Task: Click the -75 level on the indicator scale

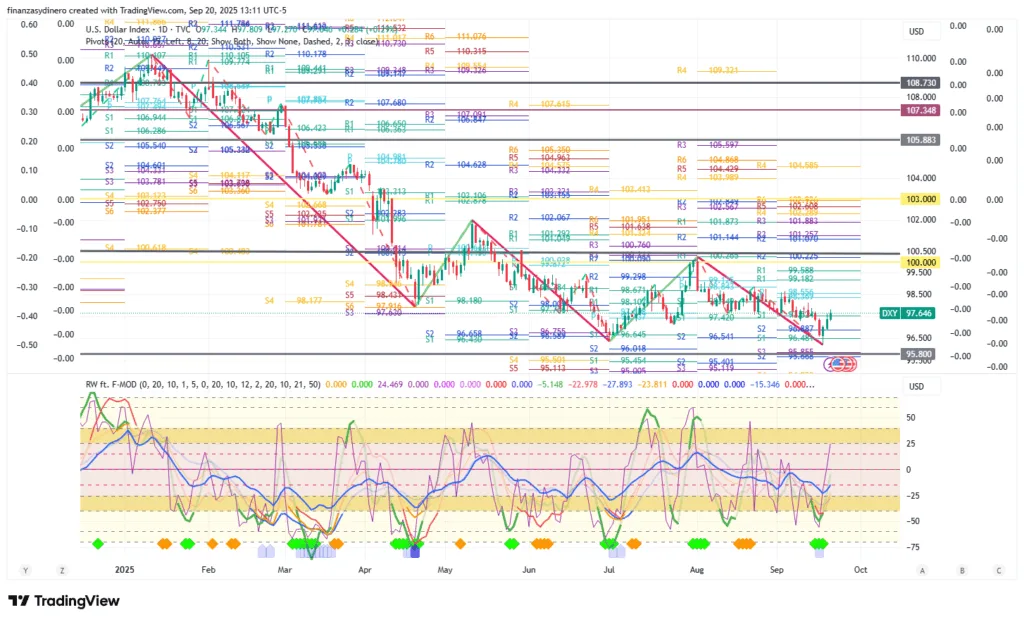Action: pyautogui.click(x=912, y=547)
